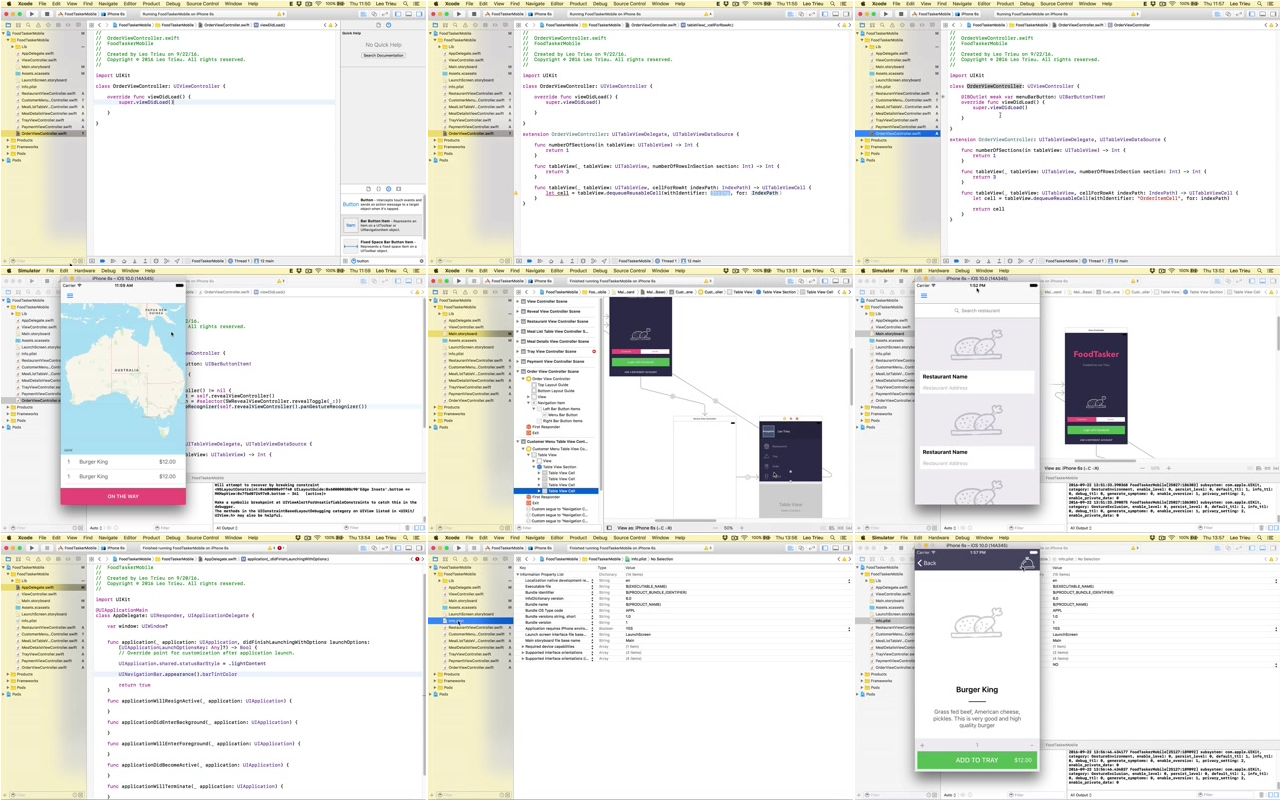Open Find navigator icon in 11:50 Xcode window
Image resolution: width=1281 pixels, height=801 pixels.
(x=28, y=25)
